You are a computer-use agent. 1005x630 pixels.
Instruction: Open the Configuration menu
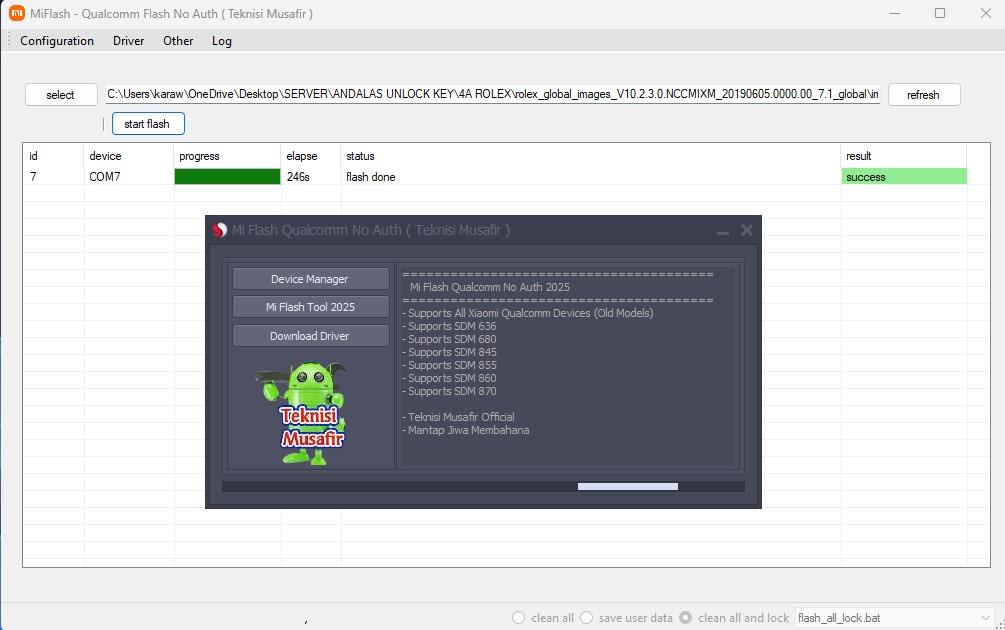click(x=57, y=41)
